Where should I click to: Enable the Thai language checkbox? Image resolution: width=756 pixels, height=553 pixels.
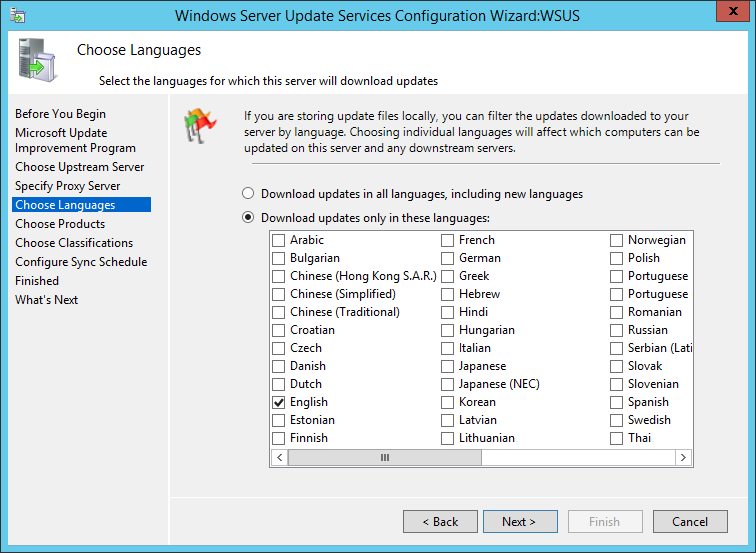coord(616,438)
